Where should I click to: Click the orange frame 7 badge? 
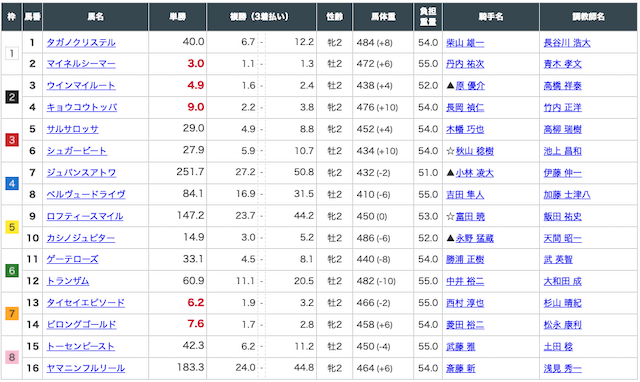click(12, 313)
